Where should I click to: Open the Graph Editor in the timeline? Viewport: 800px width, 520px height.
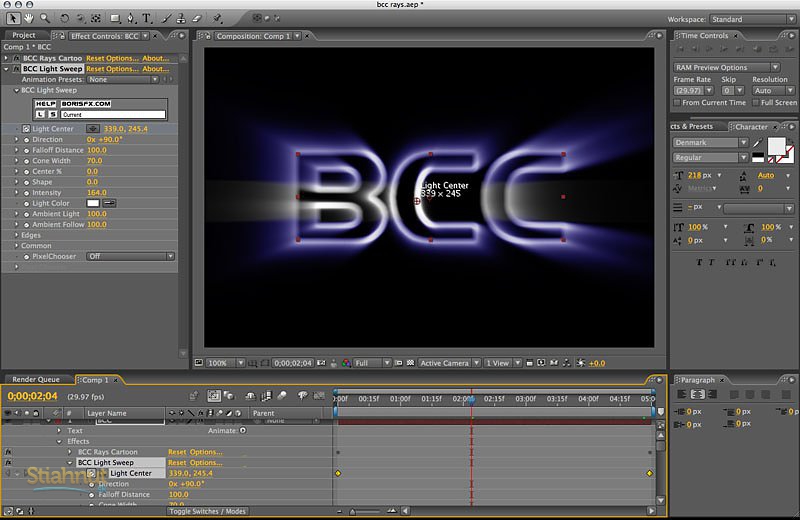click(x=319, y=395)
